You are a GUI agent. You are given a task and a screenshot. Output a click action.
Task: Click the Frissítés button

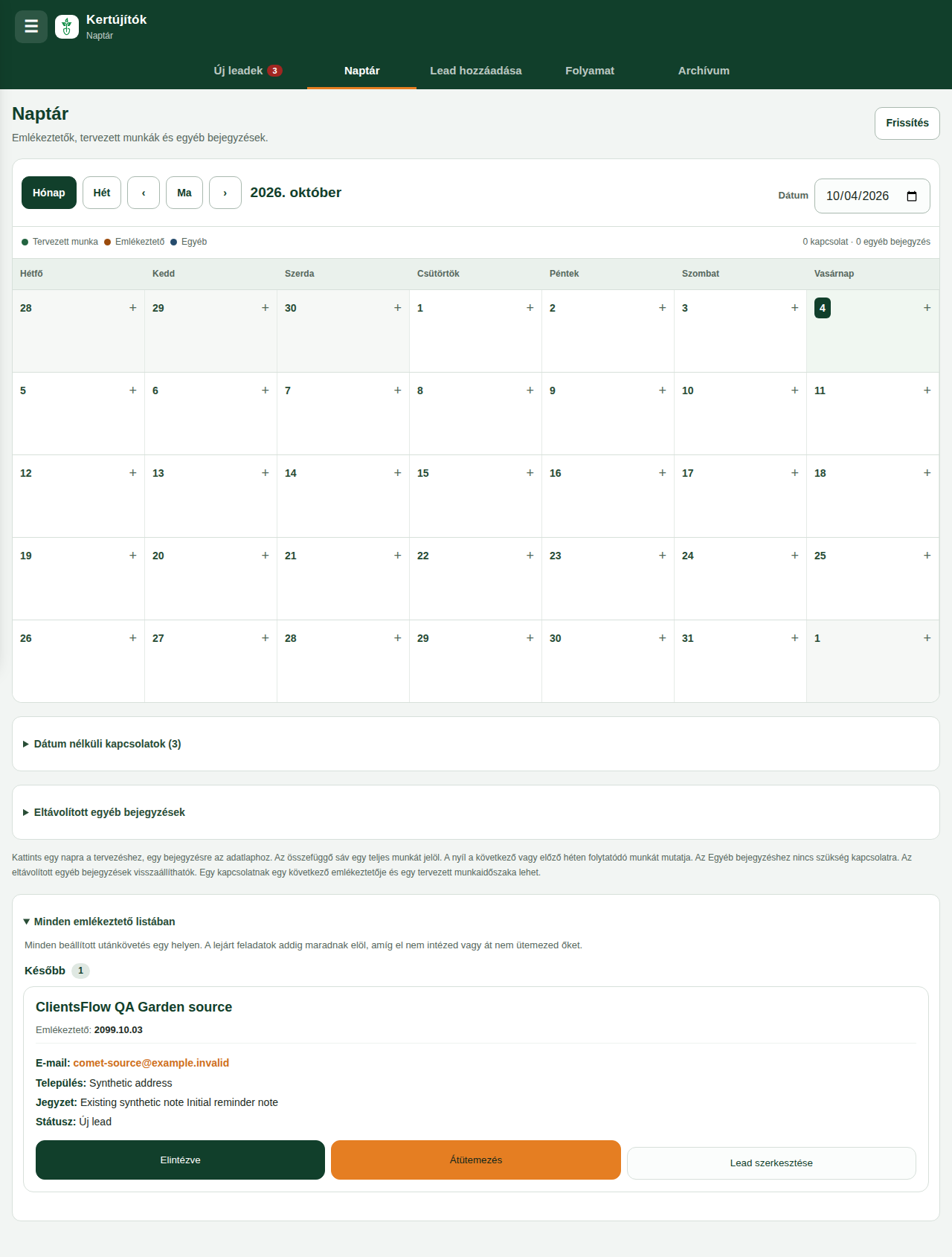(x=907, y=123)
